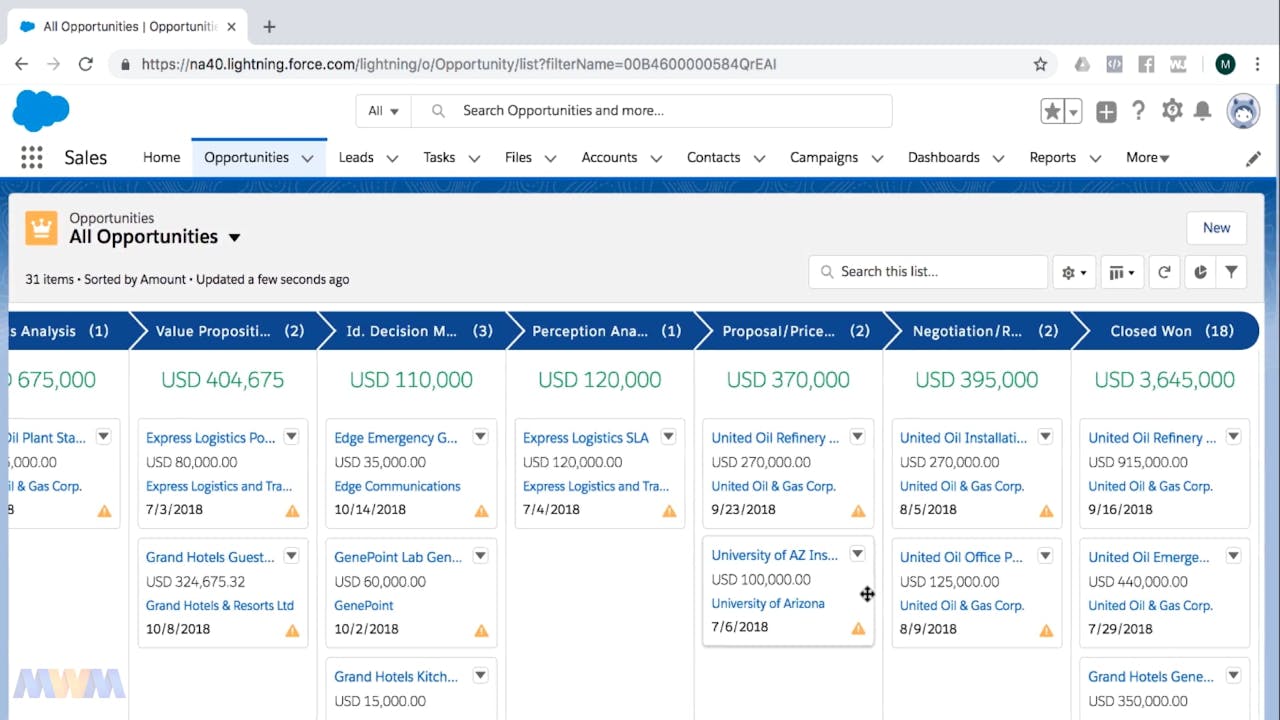Switch to the Accounts tab
The image size is (1280, 720).
coord(609,158)
